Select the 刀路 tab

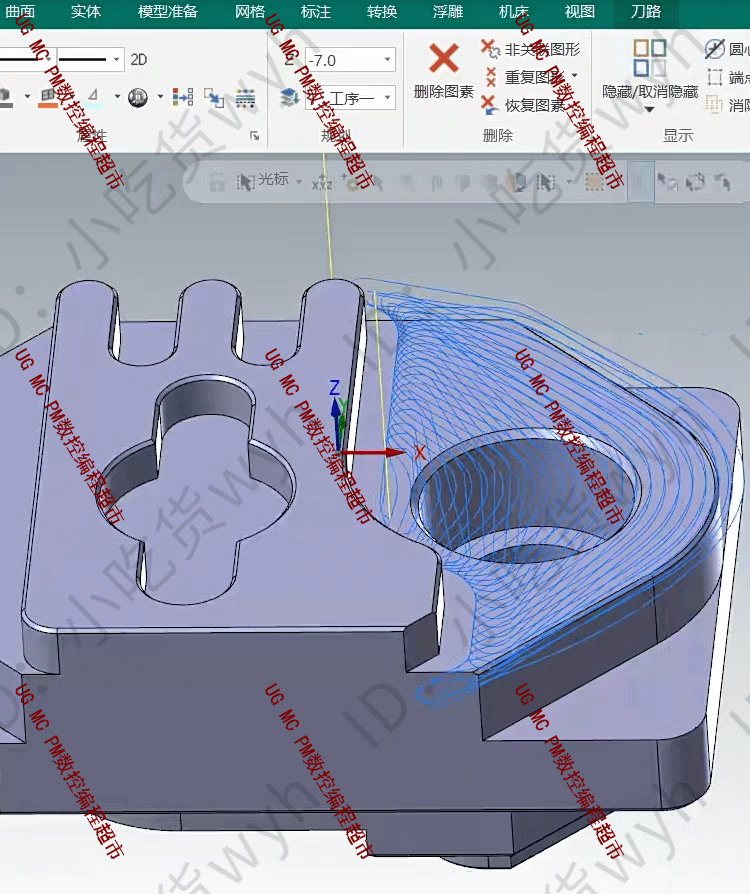[x=646, y=11]
